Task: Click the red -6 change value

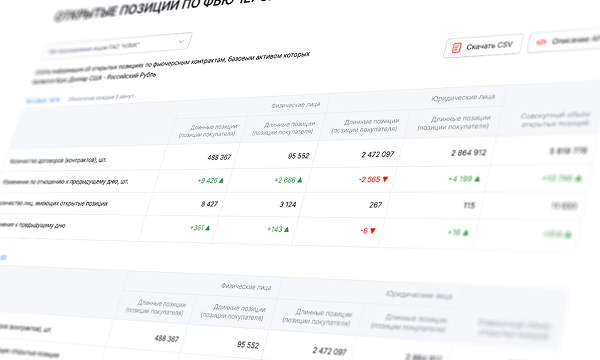Action: click(x=368, y=231)
